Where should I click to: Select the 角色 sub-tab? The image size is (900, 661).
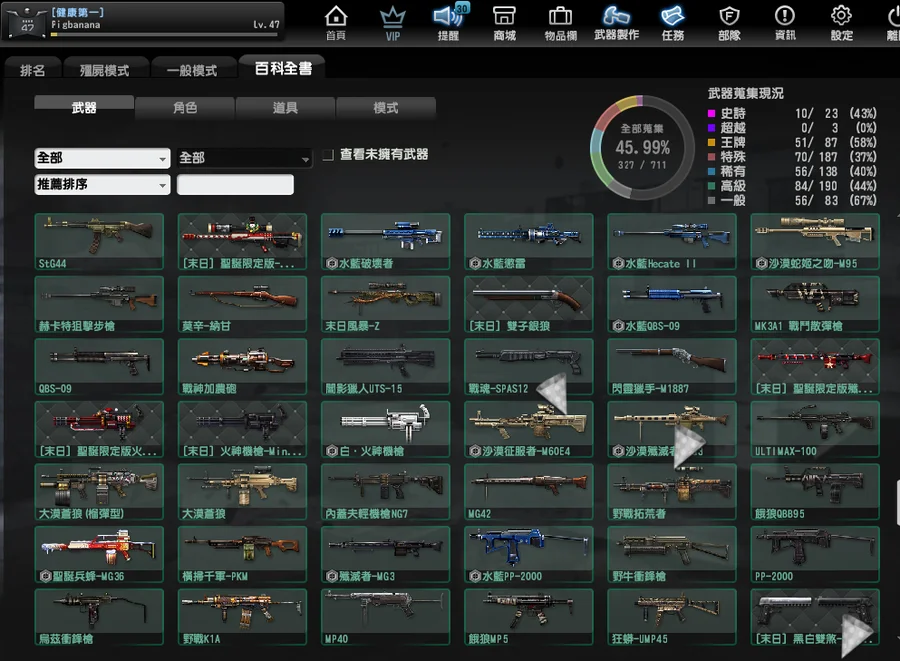185,107
